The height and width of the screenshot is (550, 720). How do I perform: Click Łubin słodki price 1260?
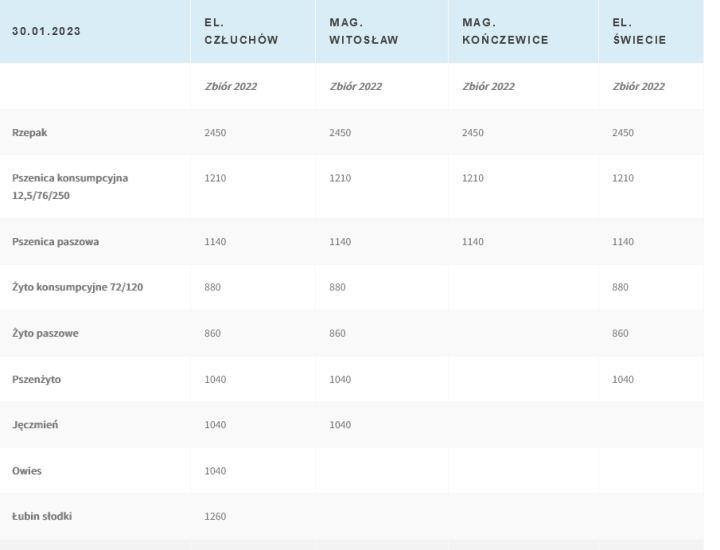(x=217, y=517)
